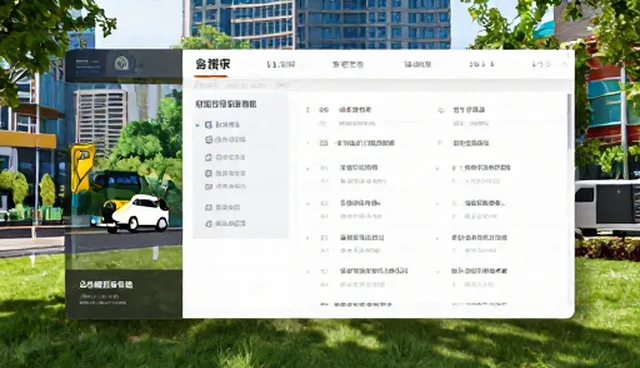This screenshot has width=640, height=368.
Task: Click the bold caption on the dark bottom banner
Action: pos(106,285)
